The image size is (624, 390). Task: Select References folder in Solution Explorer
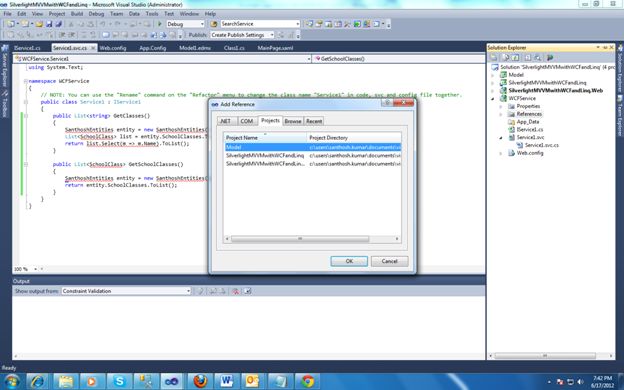(x=528, y=114)
